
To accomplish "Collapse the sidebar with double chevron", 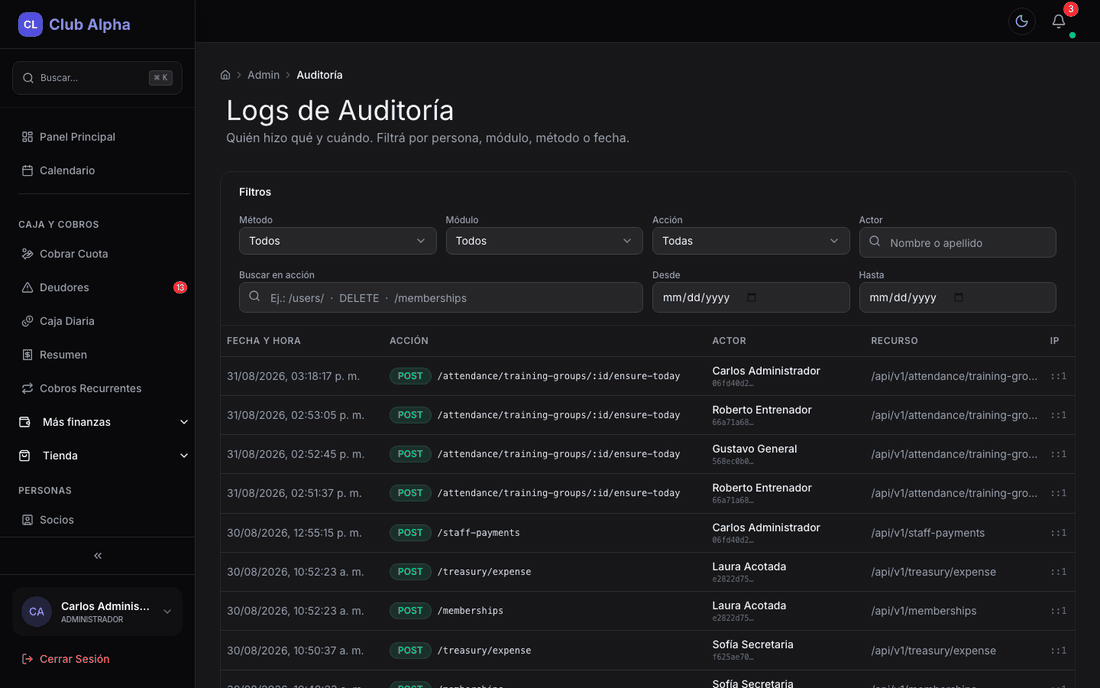I will [x=98, y=555].
